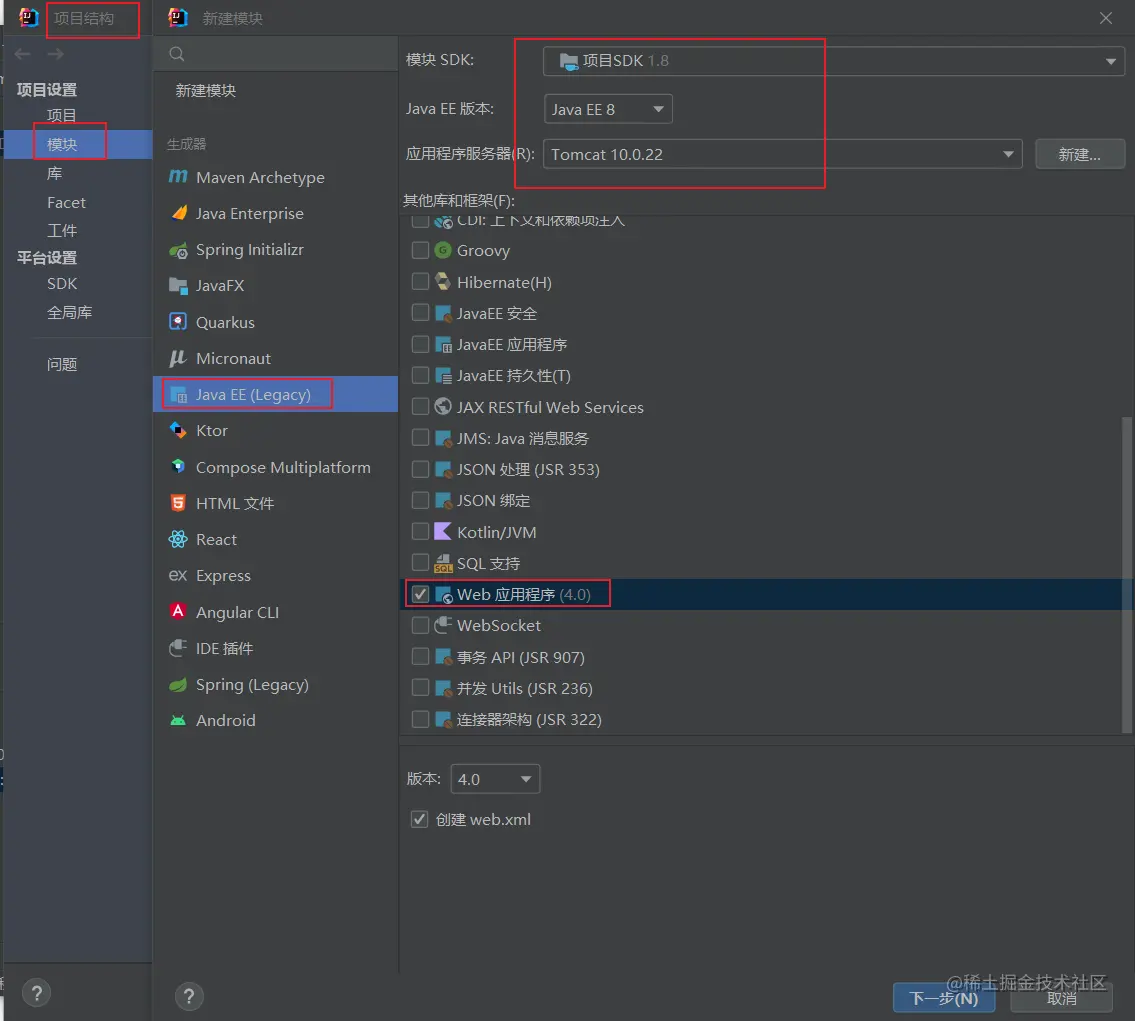Select 库 in project settings
Screen dimensions: 1135x1021
[x=54, y=174]
